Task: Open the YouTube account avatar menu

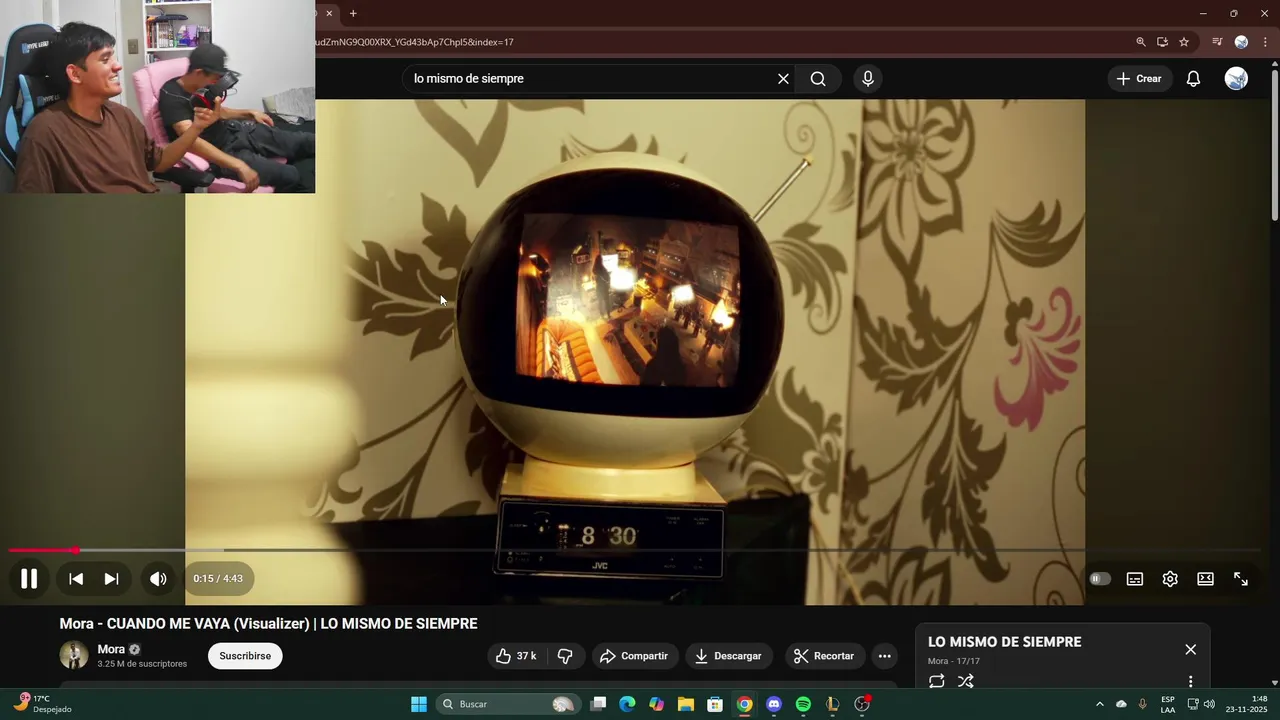Action: click(1236, 79)
